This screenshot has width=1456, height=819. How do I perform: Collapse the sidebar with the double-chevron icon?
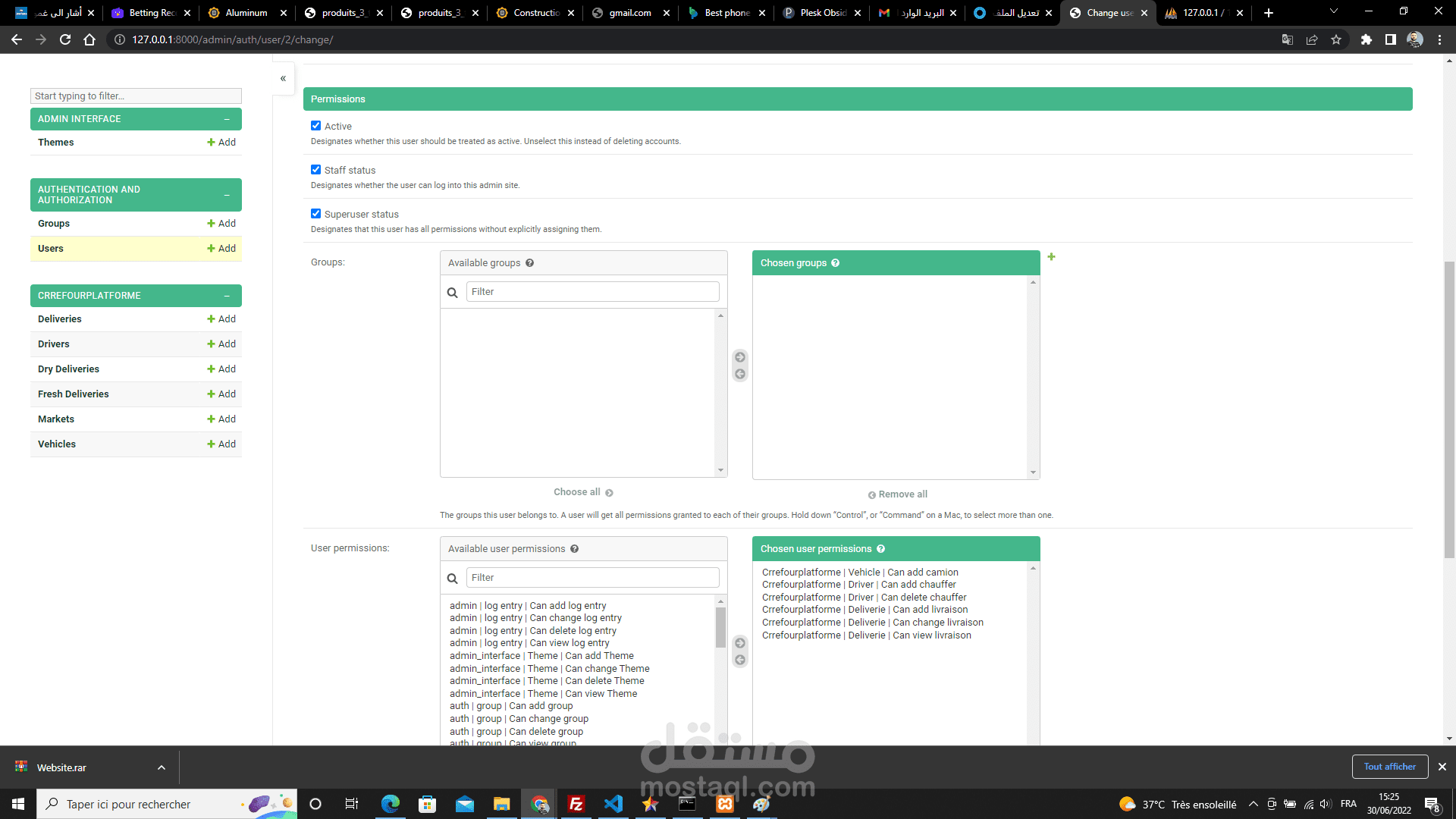283,78
